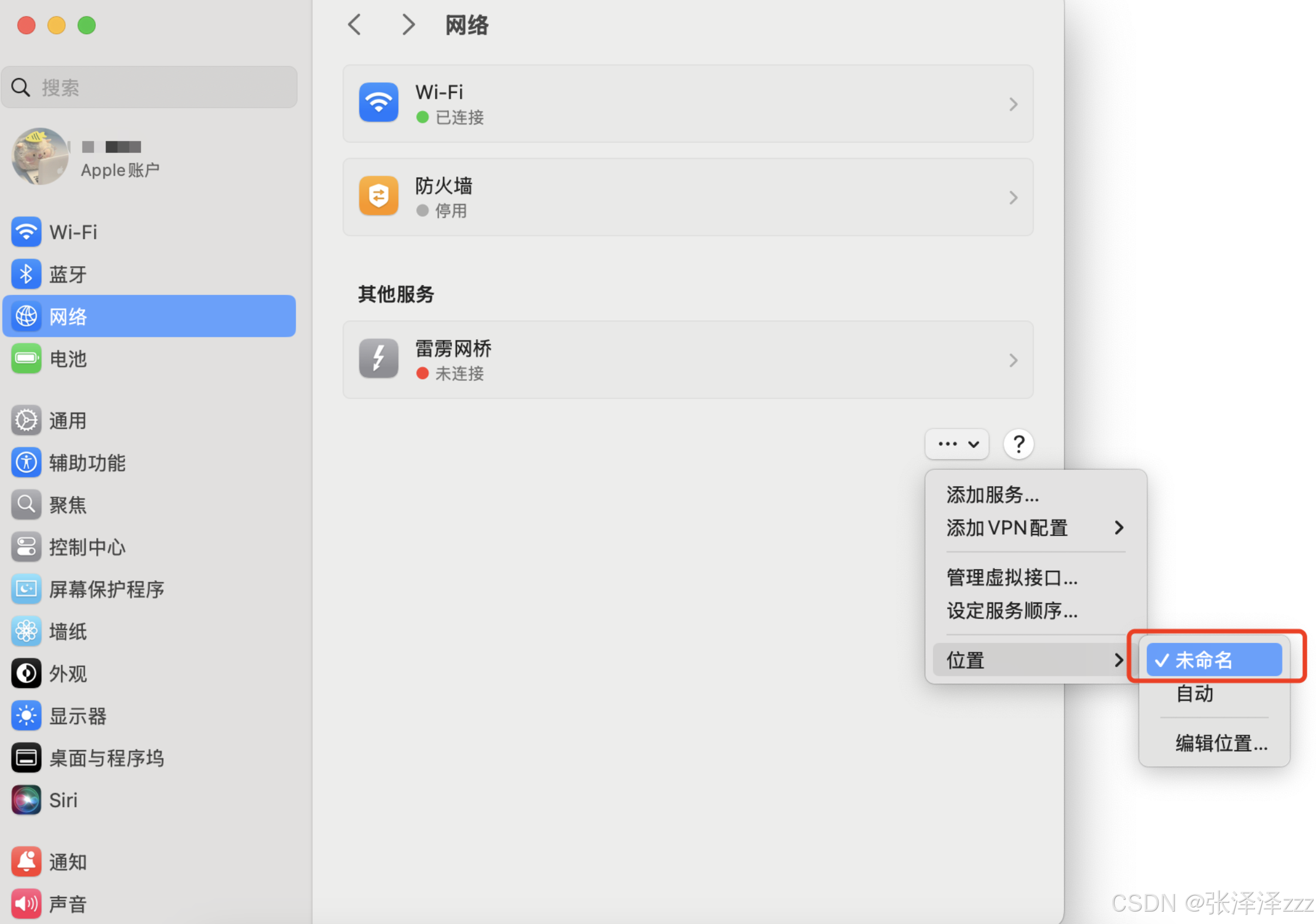Open Displays settings icon
Image resolution: width=1316 pixels, height=924 pixels.
tap(26, 716)
